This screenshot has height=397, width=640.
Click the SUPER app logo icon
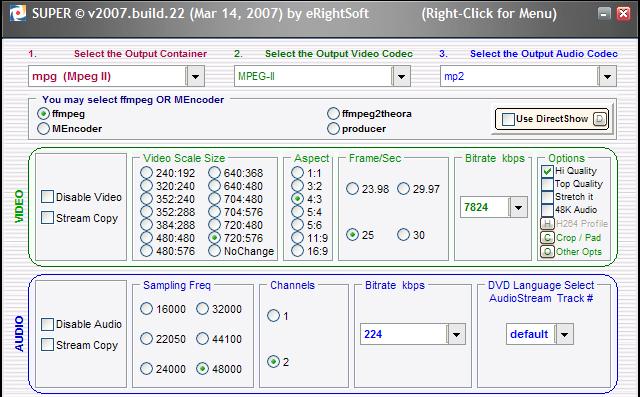click(17, 13)
